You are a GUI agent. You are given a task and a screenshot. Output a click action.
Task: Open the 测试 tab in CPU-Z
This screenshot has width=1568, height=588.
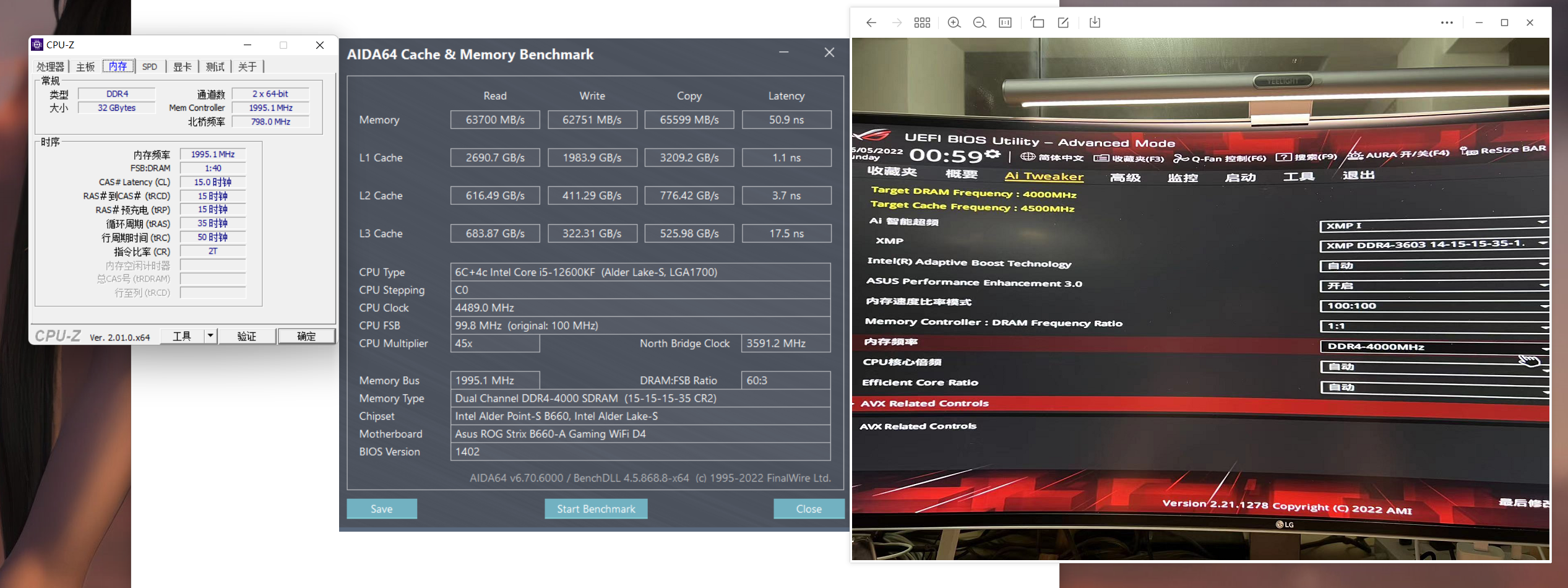(215, 66)
